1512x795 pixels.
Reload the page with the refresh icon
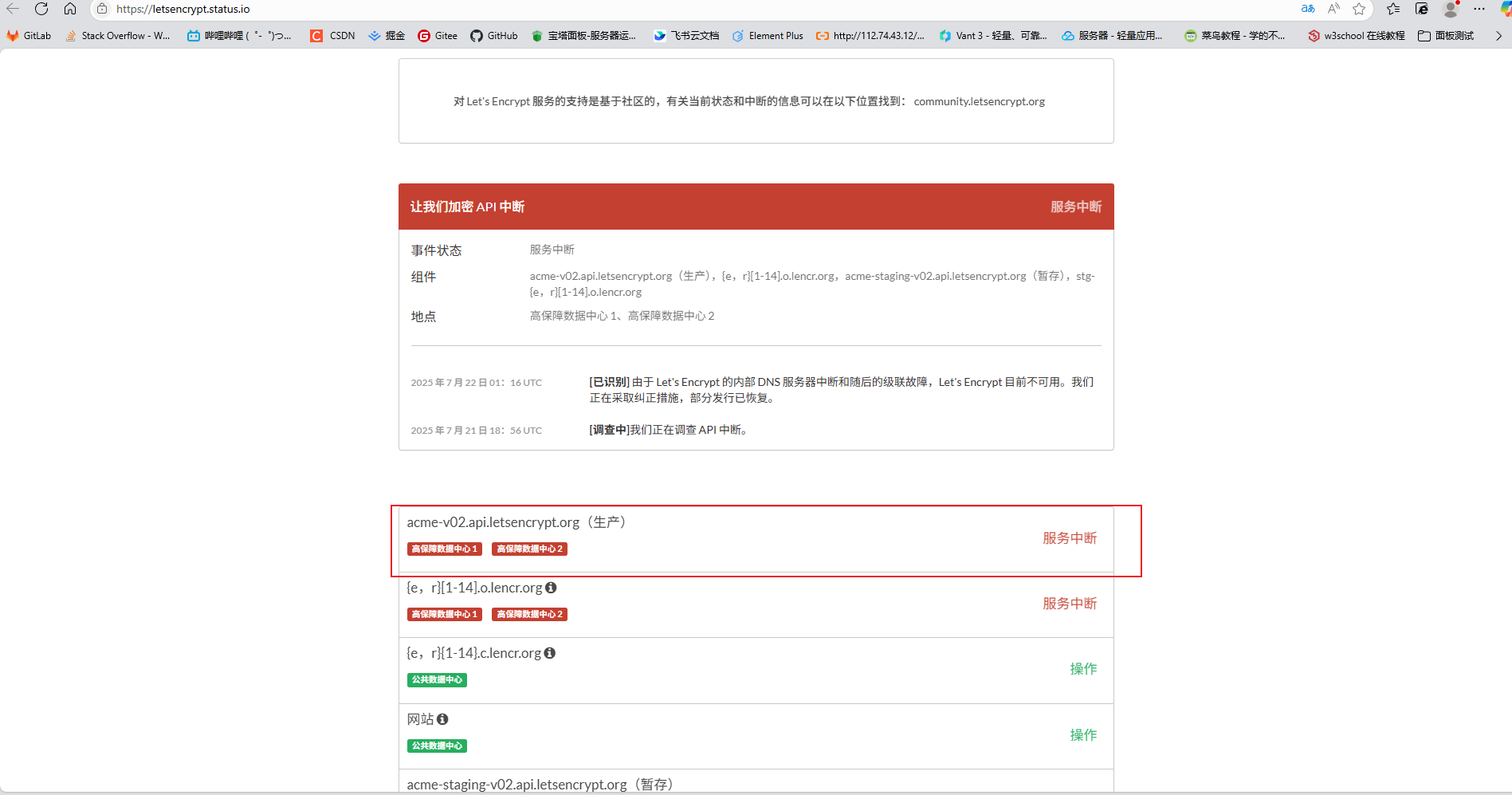(41, 9)
